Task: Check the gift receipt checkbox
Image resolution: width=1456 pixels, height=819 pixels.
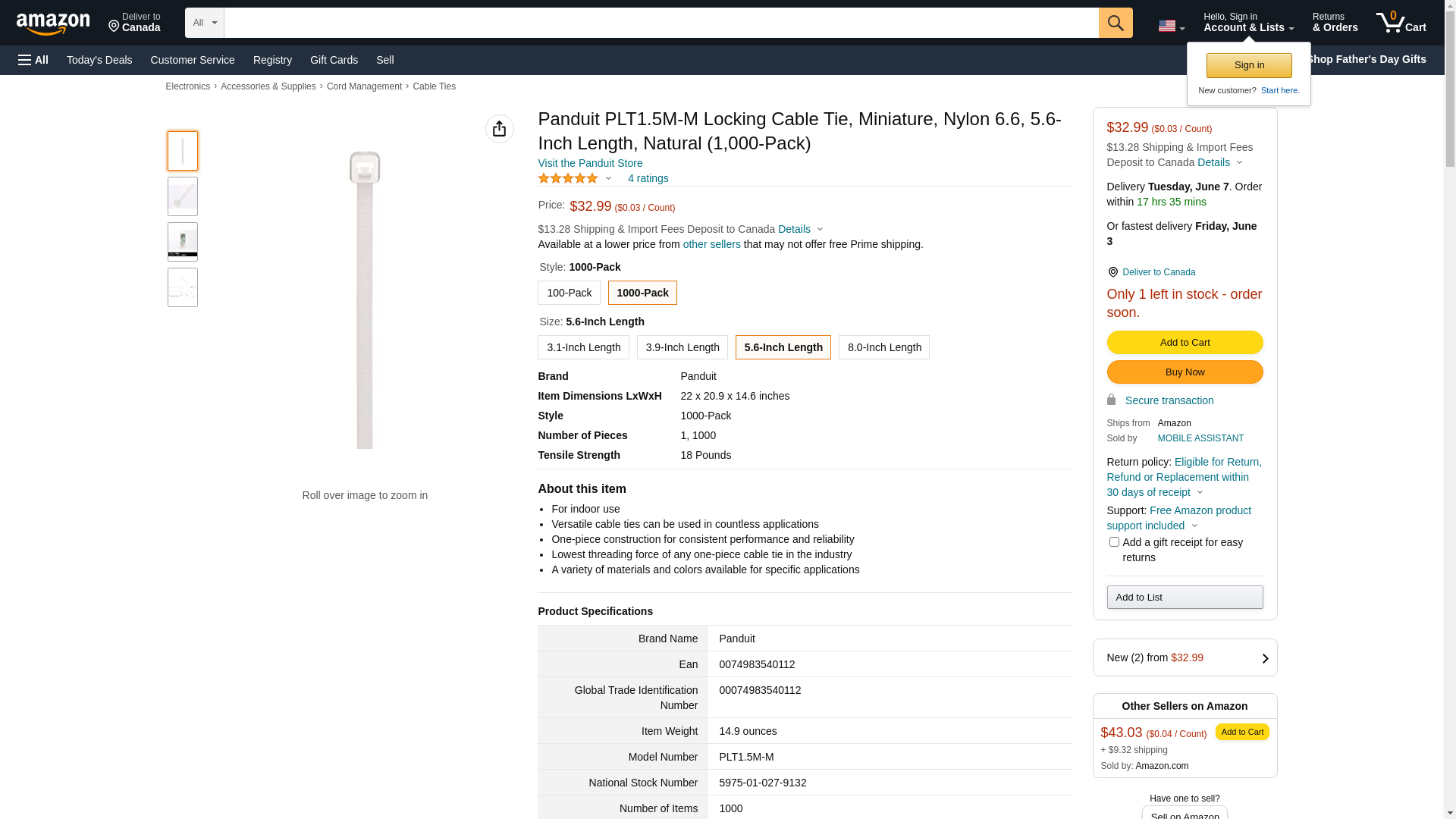Action: (1114, 542)
